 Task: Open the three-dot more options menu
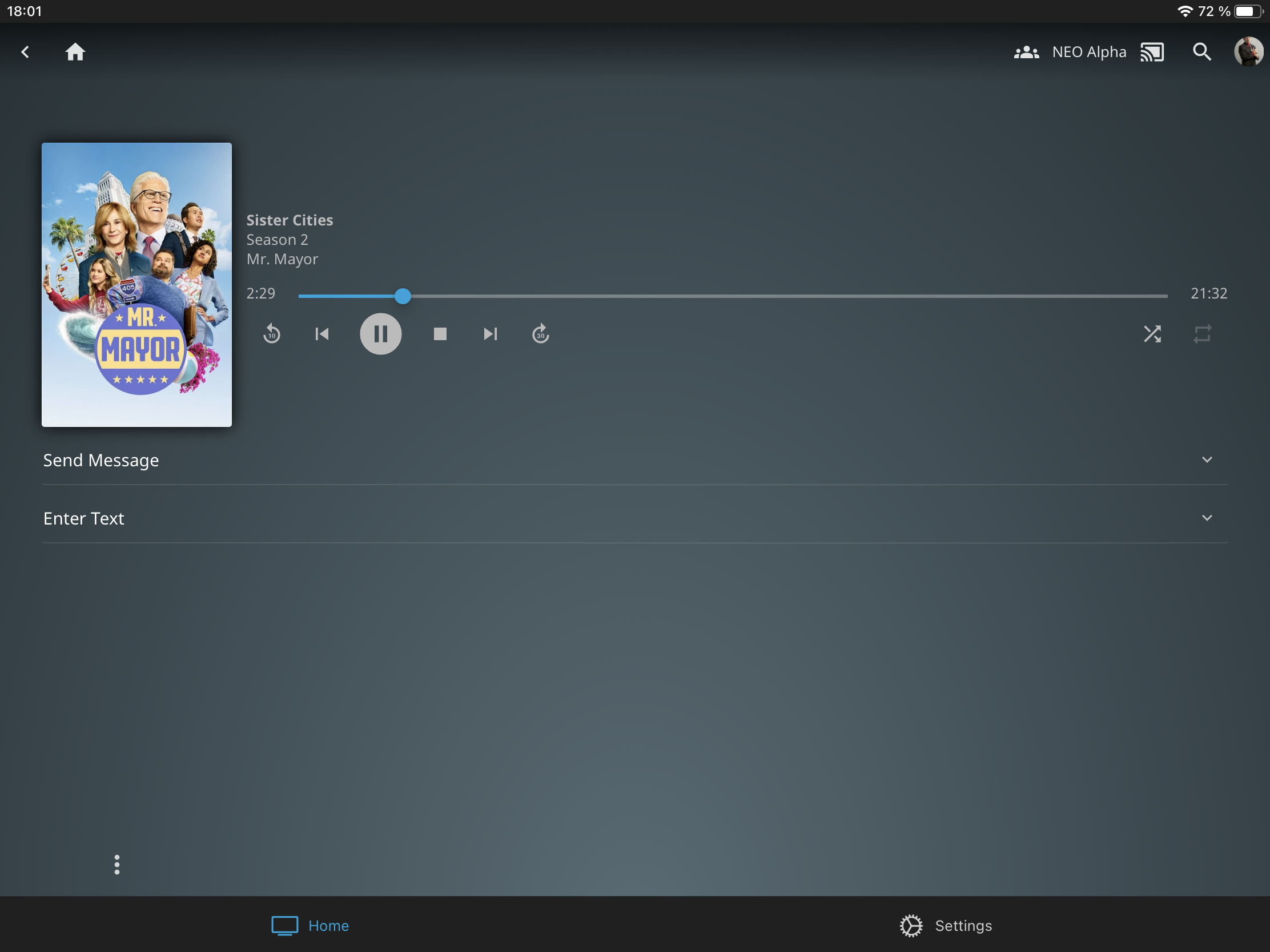117,864
